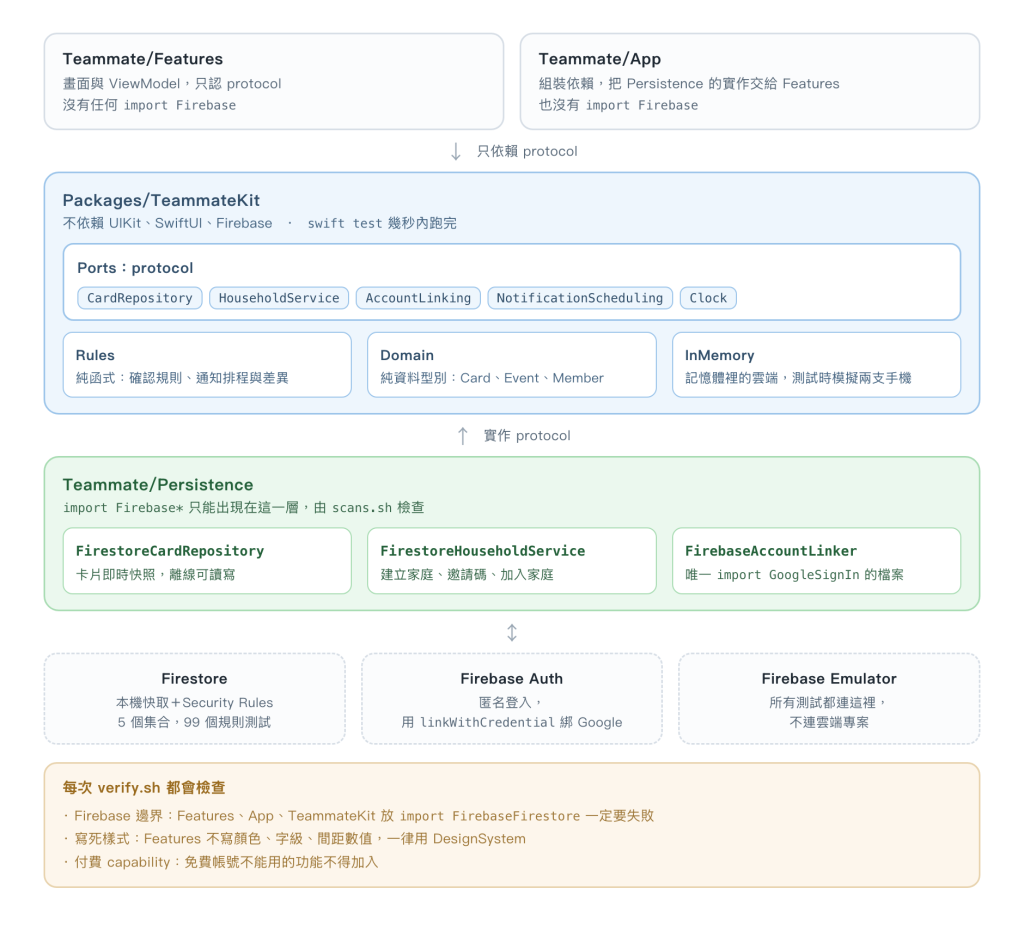The width and height of the screenshot is (1024, 937).
Task: Click the text "swift test 幾秒內跑完"
Action: 382,223
